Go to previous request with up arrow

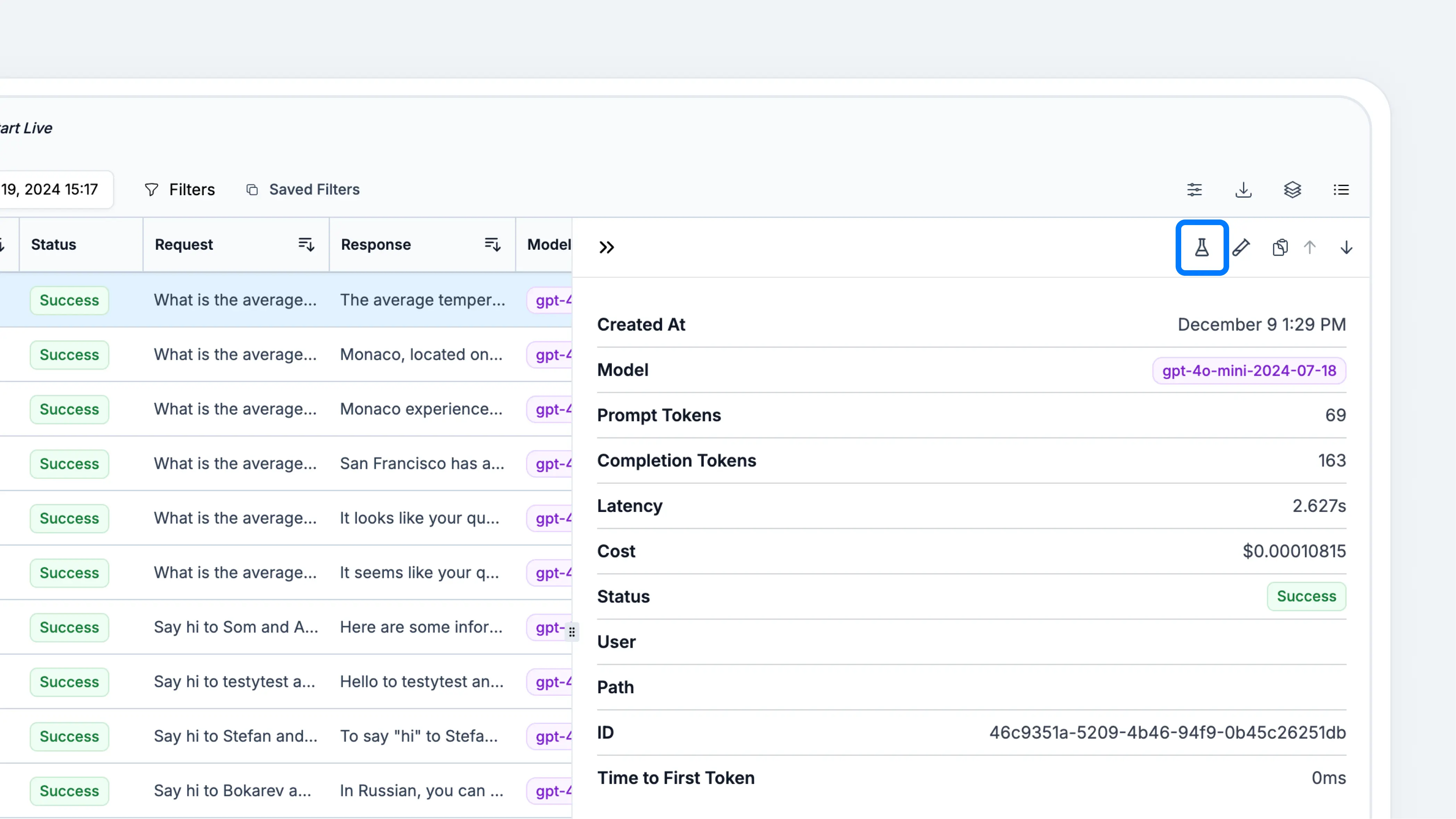tap(1310, 248)
